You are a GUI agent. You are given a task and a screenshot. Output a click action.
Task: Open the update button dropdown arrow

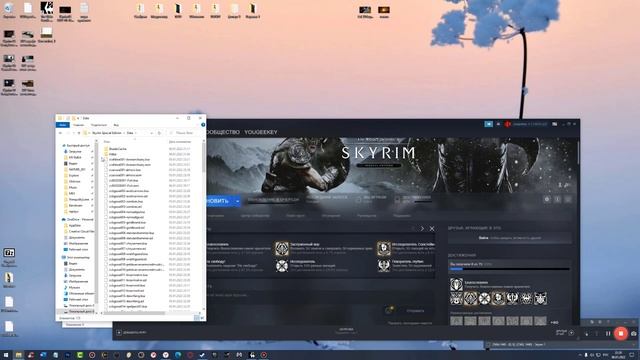click(x=237, y=201)
